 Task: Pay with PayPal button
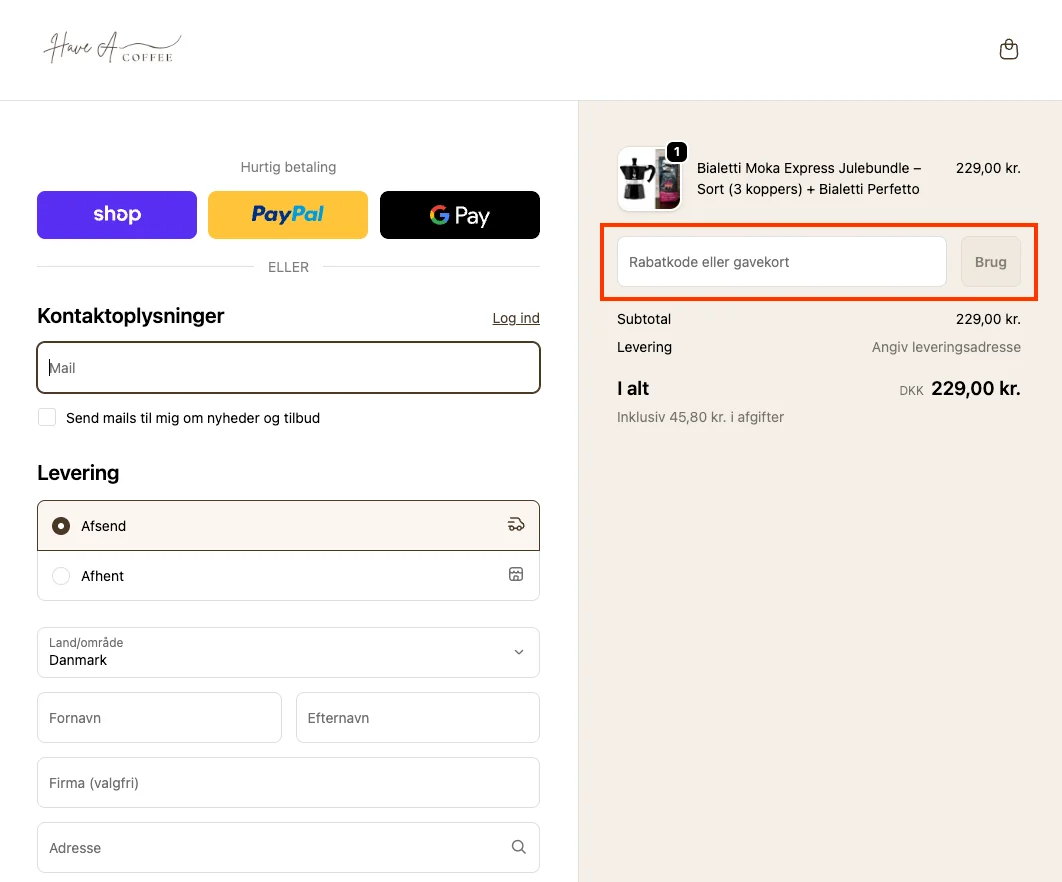point(288,215)
